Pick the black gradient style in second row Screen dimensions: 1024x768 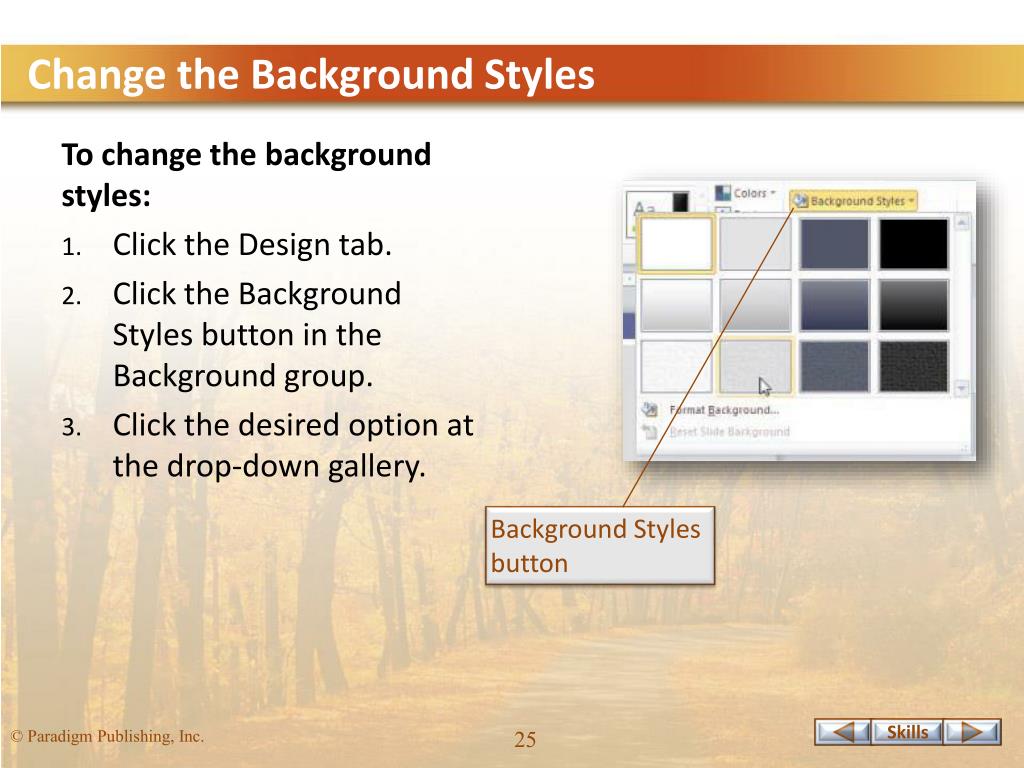click(x=913, y=305)
